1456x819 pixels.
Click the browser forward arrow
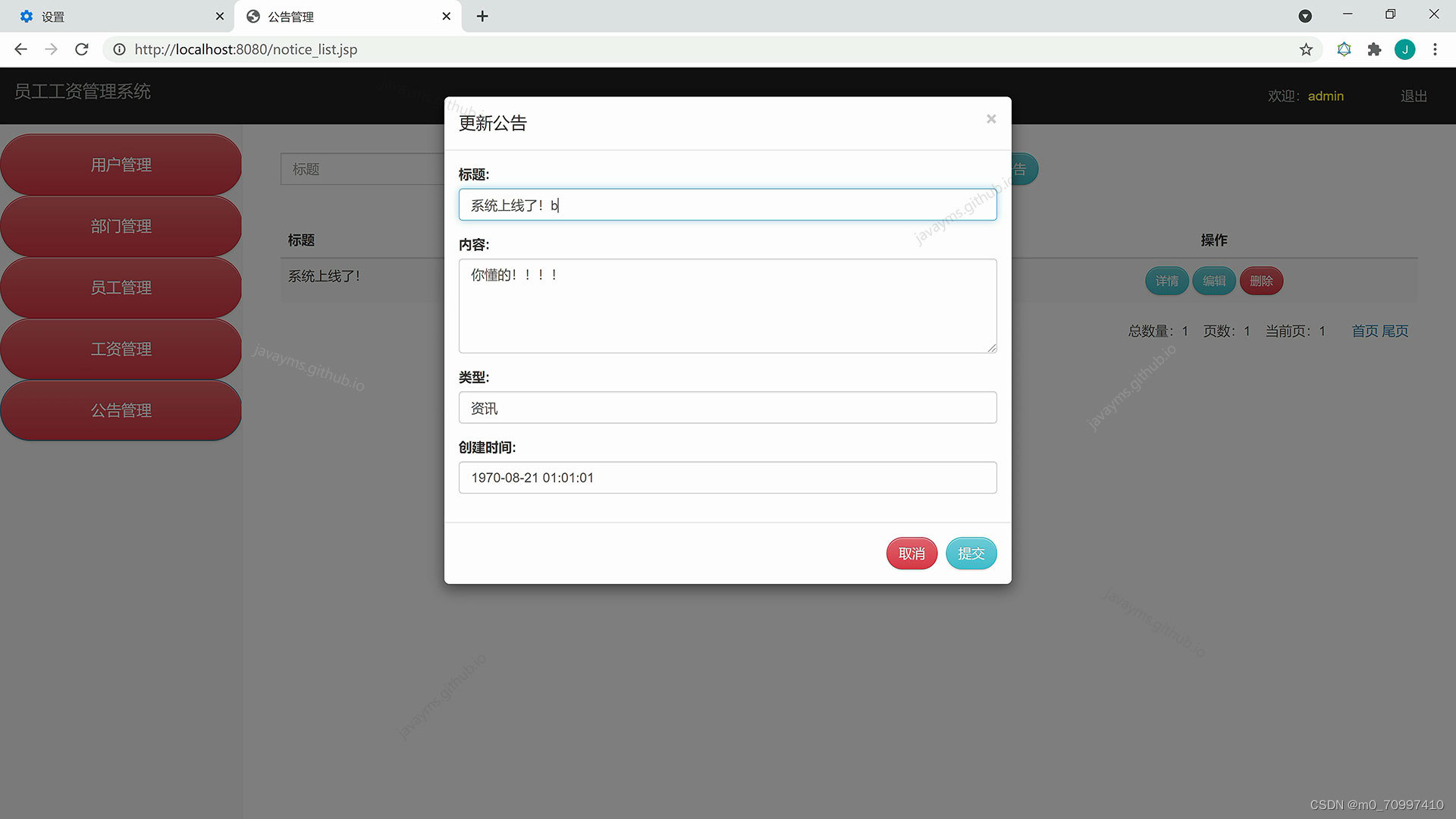[51, 49]
